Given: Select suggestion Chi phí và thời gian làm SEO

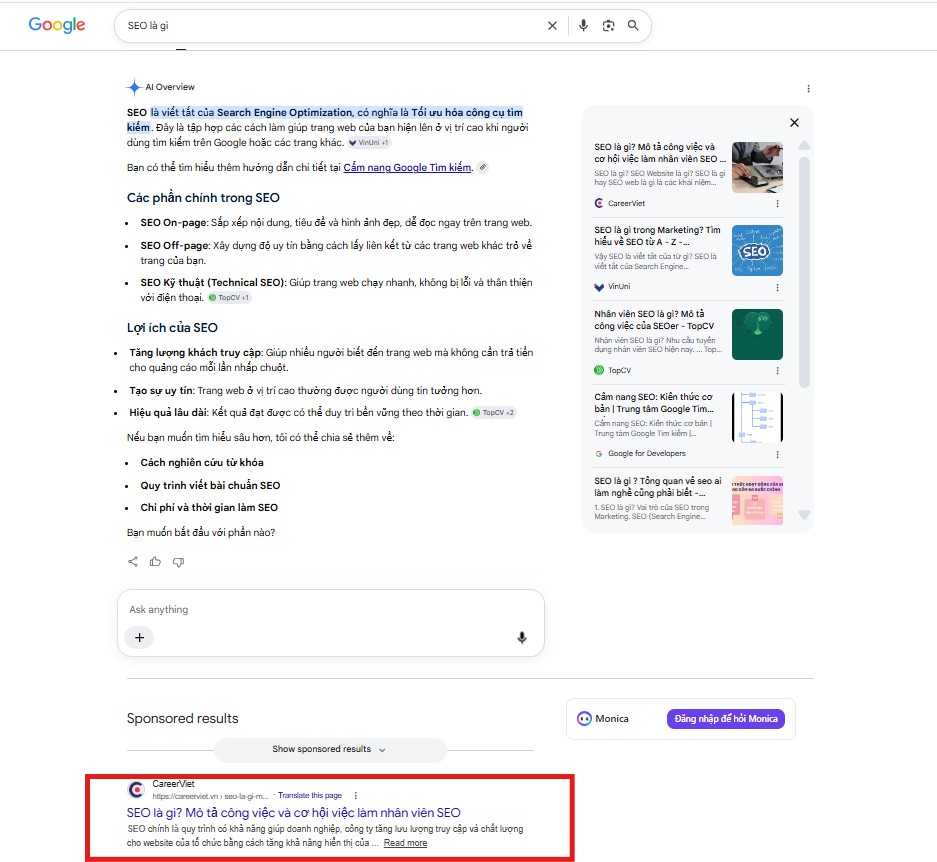Looking at the screenshot, I should pos(209,508).
